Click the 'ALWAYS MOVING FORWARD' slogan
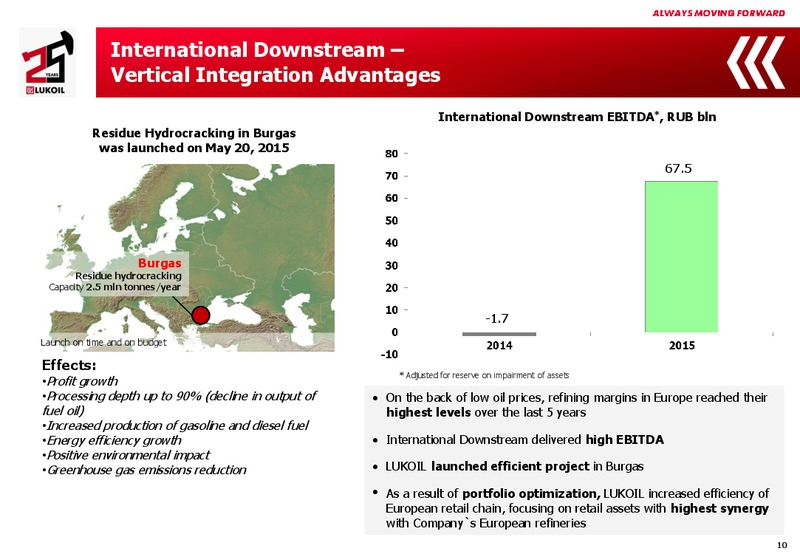800x554 pixels. click(718, 13)
